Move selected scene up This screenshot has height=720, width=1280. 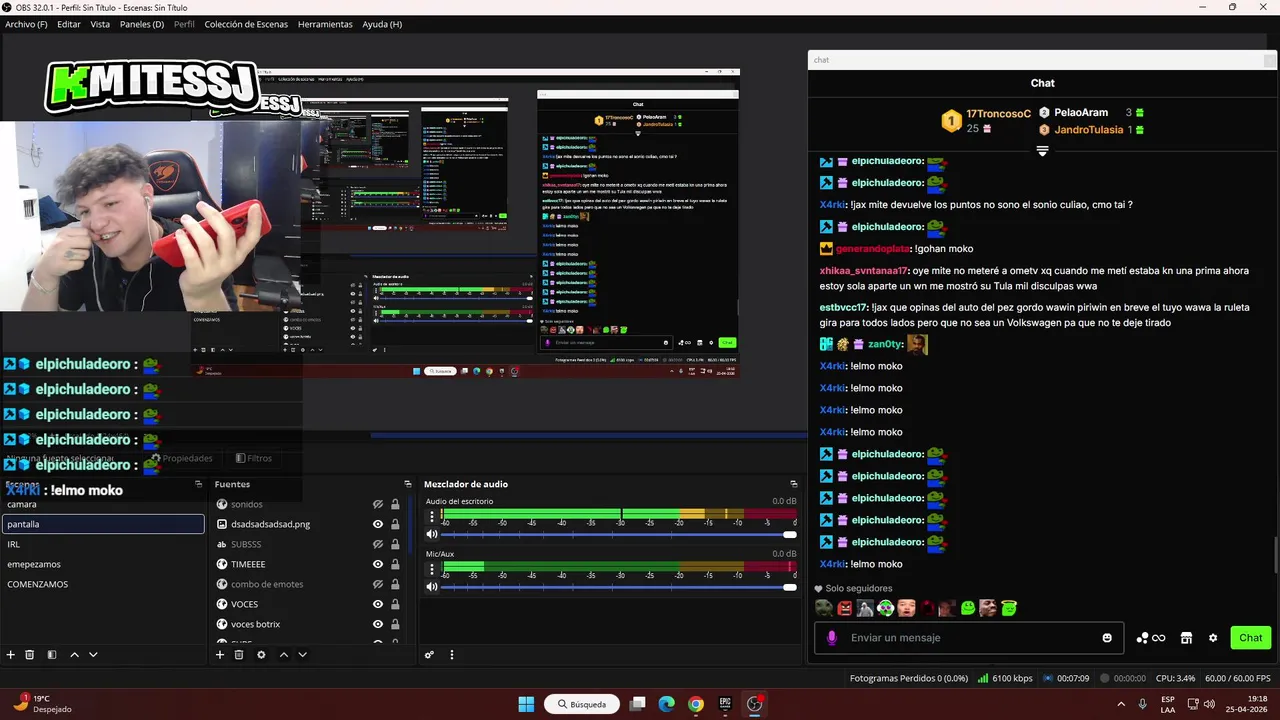click(x=74, y=655)
